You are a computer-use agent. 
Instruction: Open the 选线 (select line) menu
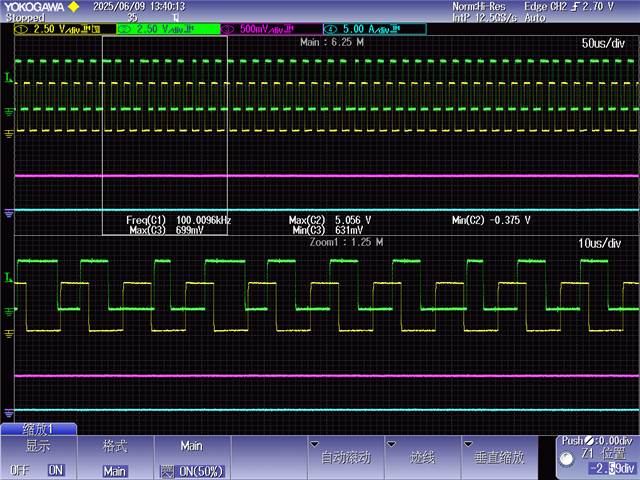pyautogui.click(x=423, y=457)
